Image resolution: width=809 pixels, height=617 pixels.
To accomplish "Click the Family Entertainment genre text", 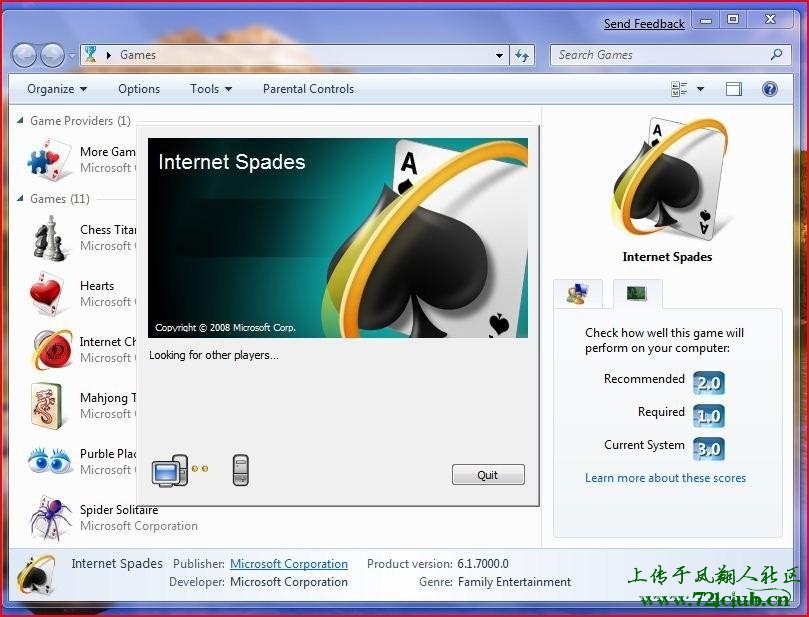I will [514, 582].
